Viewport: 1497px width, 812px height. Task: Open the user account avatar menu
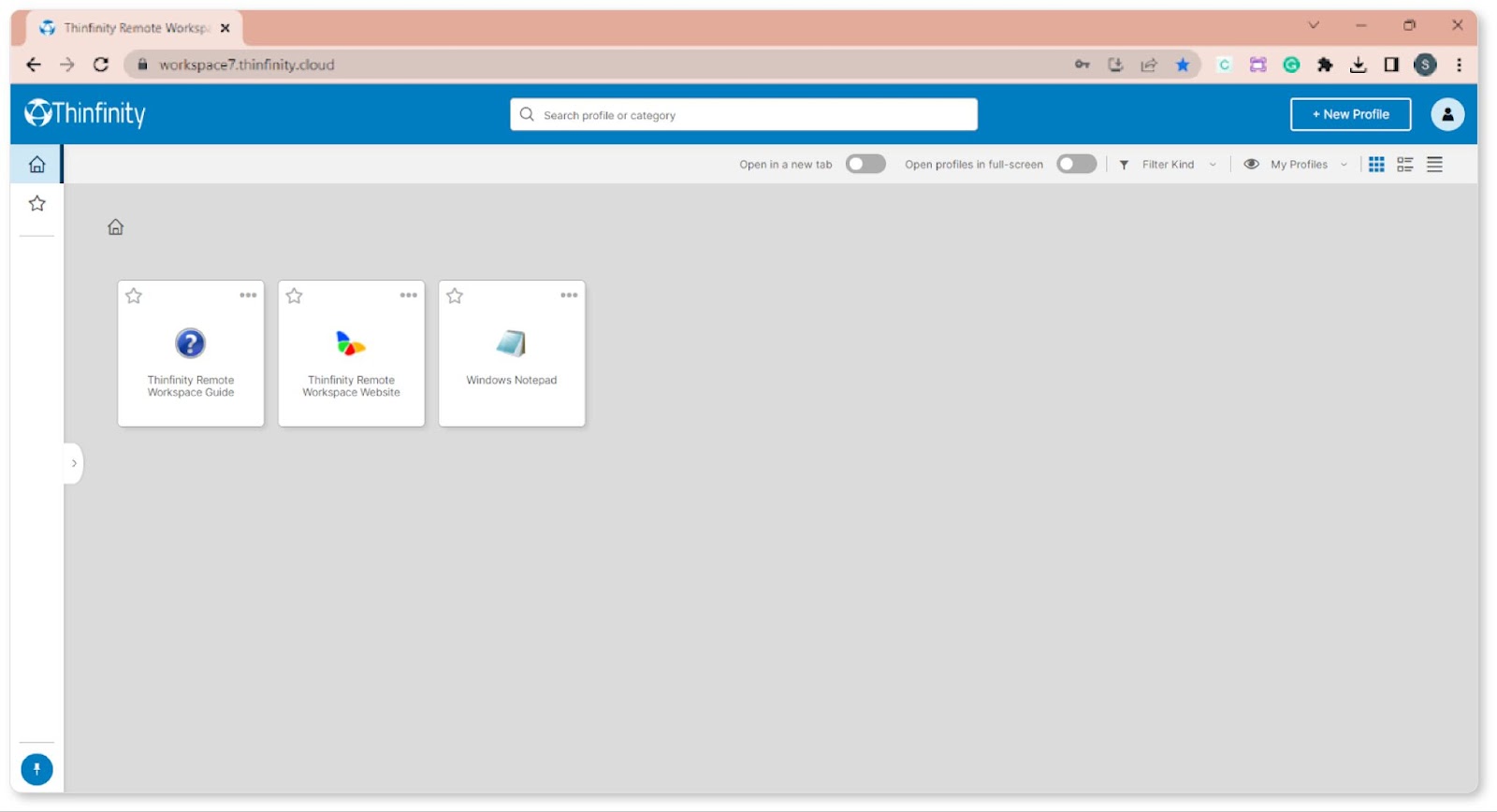(x=1447, y=114)
